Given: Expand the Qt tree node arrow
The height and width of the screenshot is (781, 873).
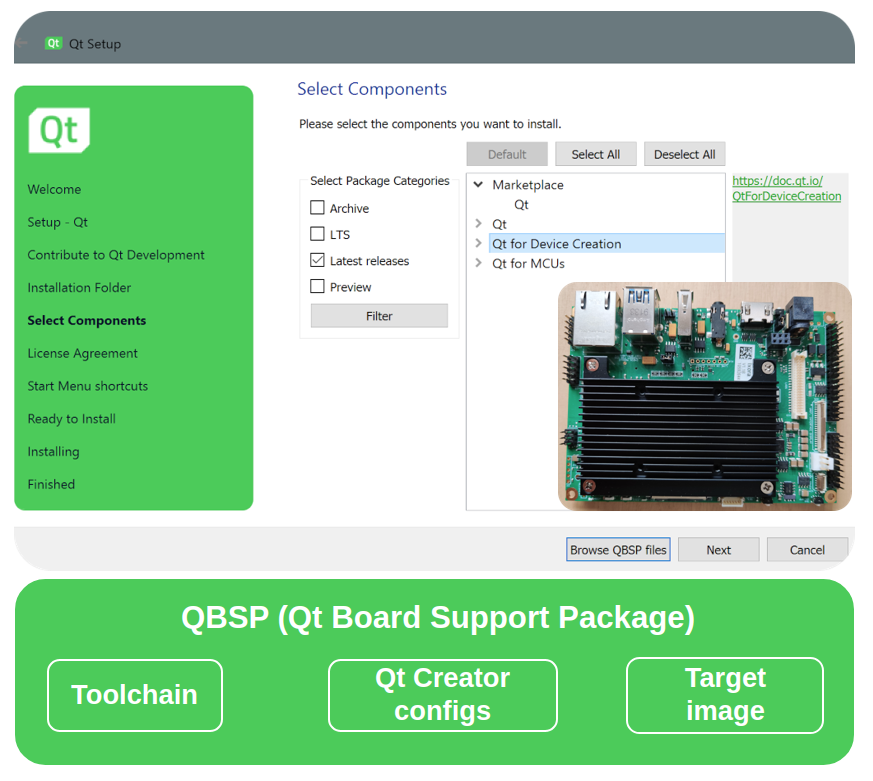Looking at the screenshot, I should pyautogui.click(x=479, y=224).
